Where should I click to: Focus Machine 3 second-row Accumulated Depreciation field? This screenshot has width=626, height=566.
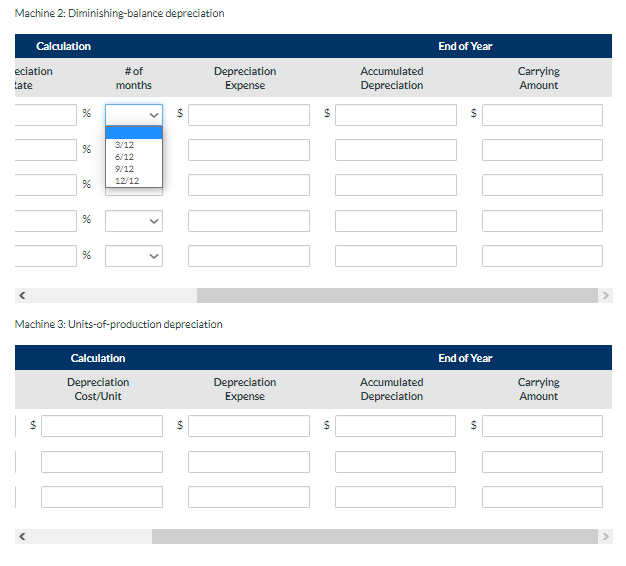(395, 462)
